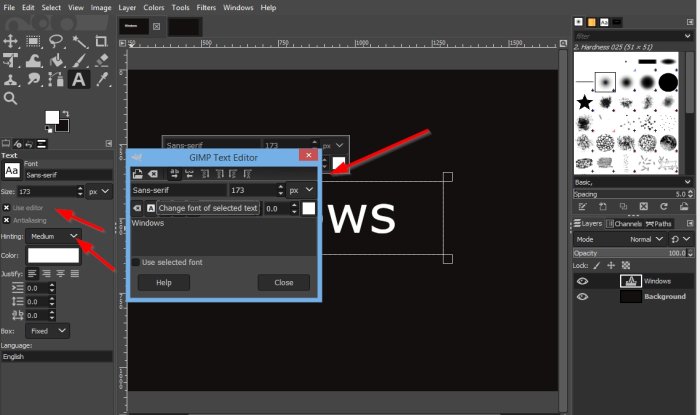Select the Text tool in toolbox
The height and width of the screenshot is (415, 700).
[x=79, y=79]
